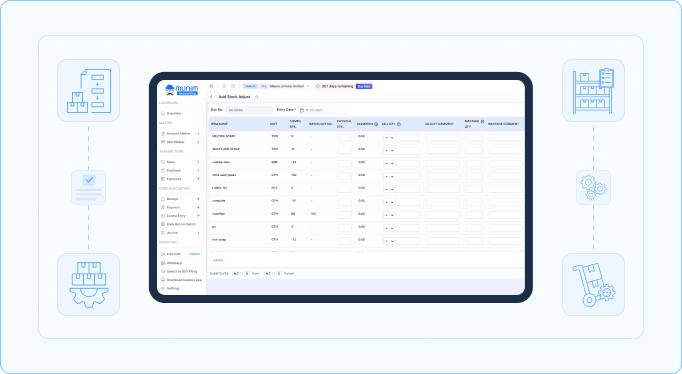Click the plus icon beside Receipt
The image size is (682, 374).
198,199
